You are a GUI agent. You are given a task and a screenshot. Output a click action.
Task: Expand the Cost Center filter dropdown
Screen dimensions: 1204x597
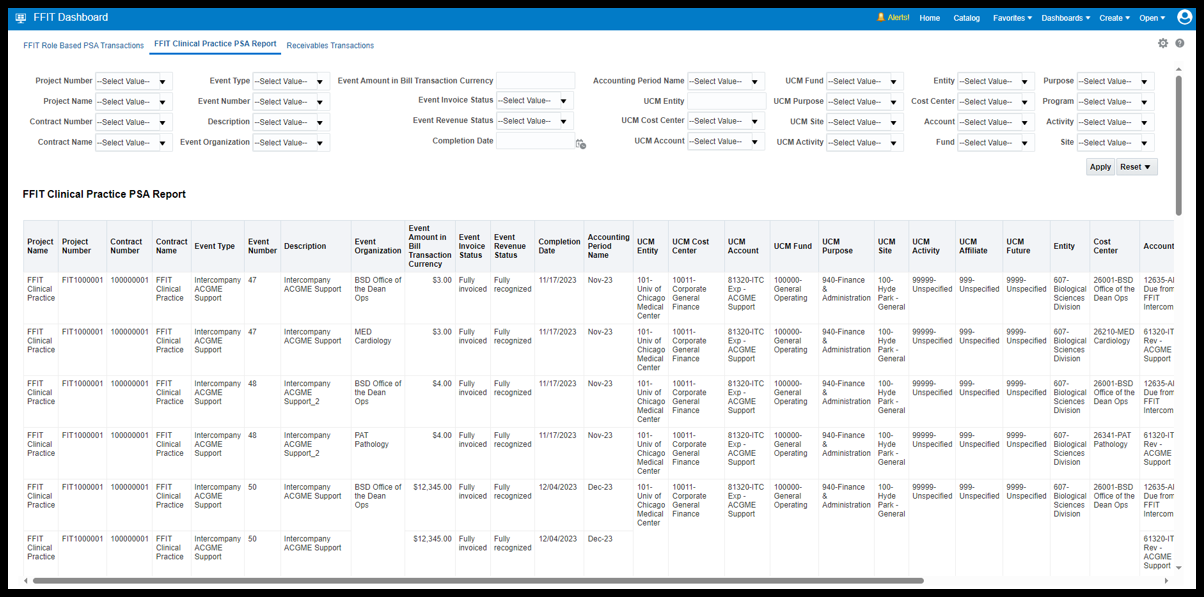click(996, 102)
